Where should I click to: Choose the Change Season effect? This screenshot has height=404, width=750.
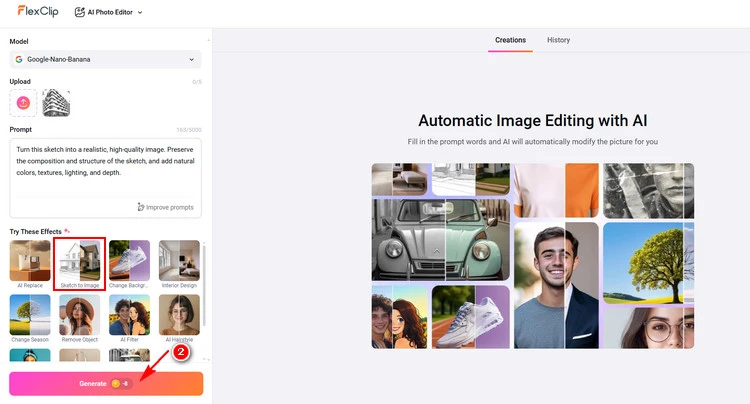30,318
